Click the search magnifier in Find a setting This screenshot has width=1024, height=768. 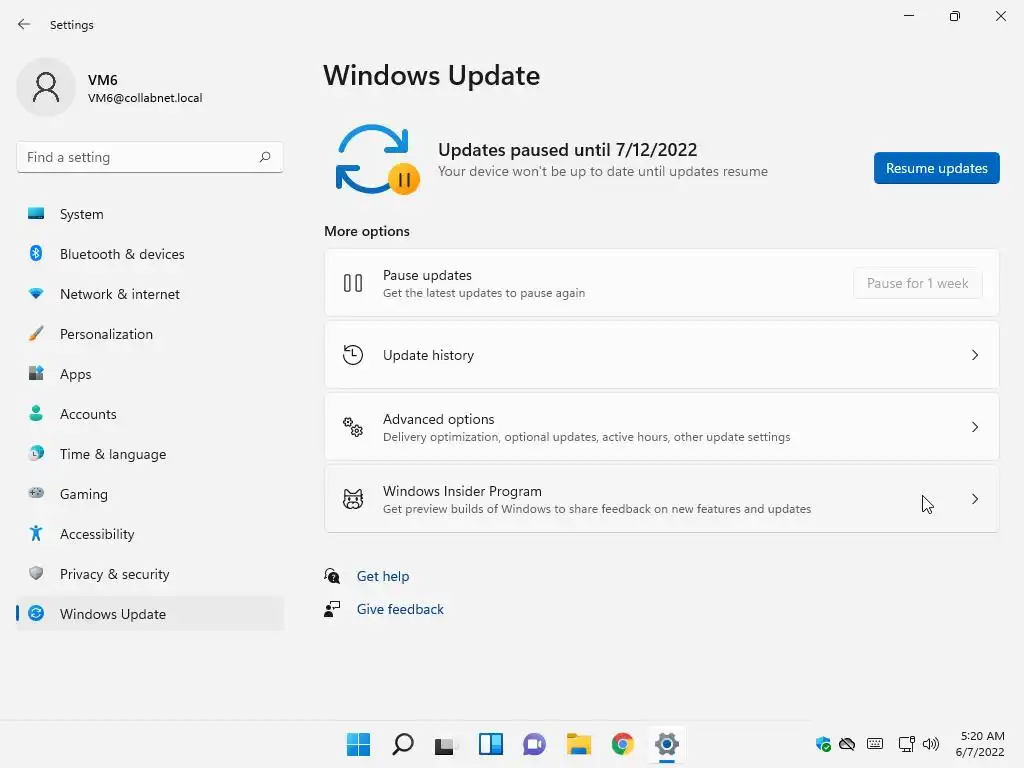tap(264, 157)
